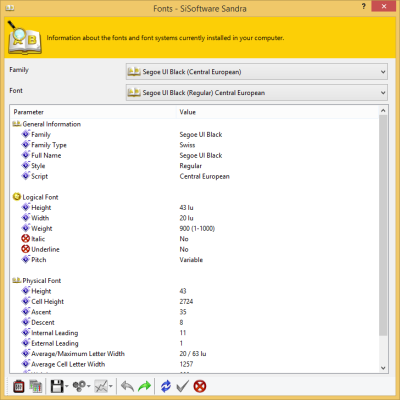The image size is (400, 400).
Task: Click the gears options toolbar icon
Action: click(x=79, y=386)
